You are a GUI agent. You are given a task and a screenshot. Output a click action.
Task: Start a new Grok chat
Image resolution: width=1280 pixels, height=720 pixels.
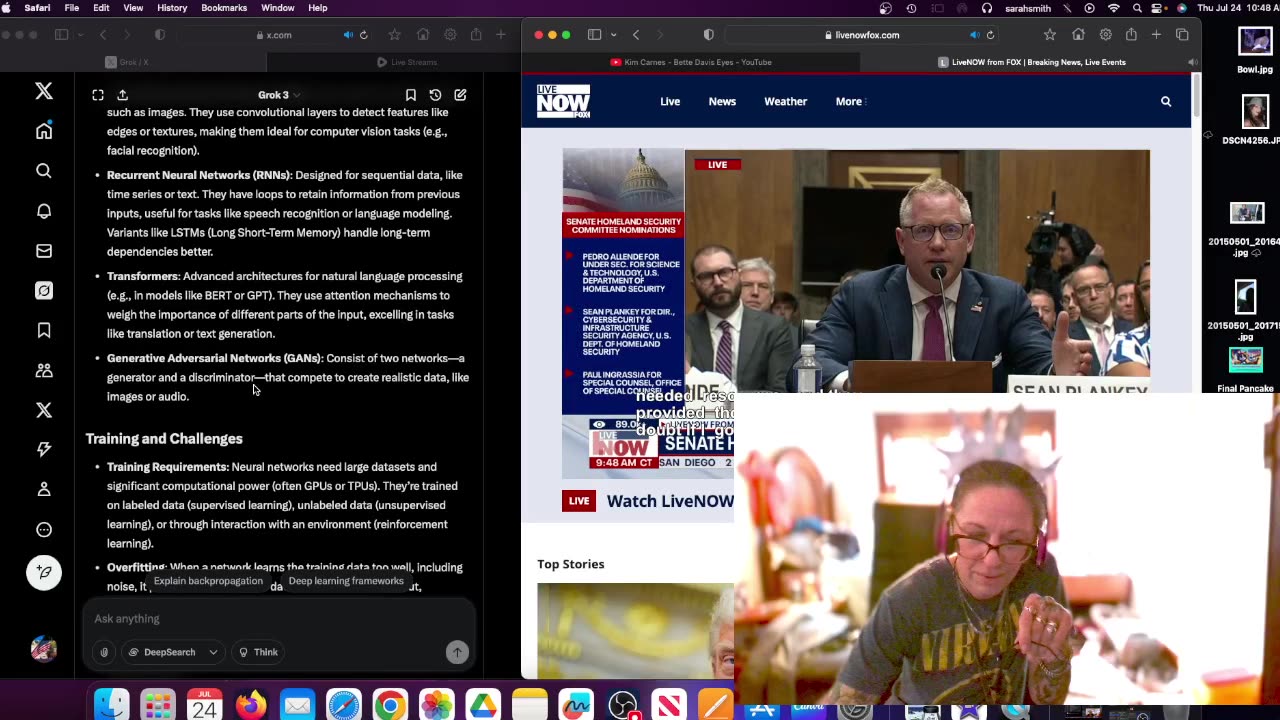click(460, 95)
